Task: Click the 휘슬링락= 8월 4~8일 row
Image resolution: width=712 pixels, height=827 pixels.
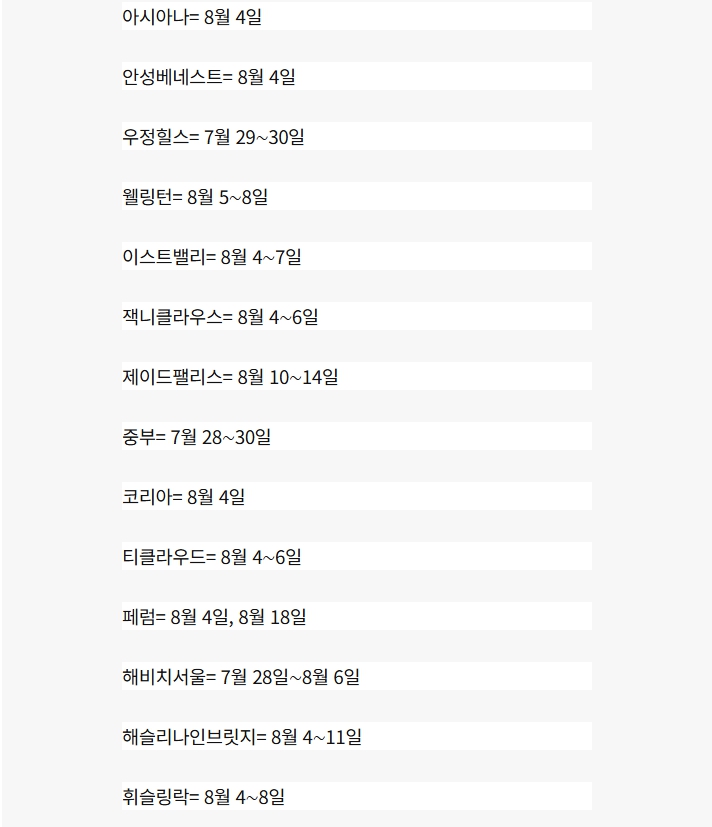Action: click(x=357, y=796)
